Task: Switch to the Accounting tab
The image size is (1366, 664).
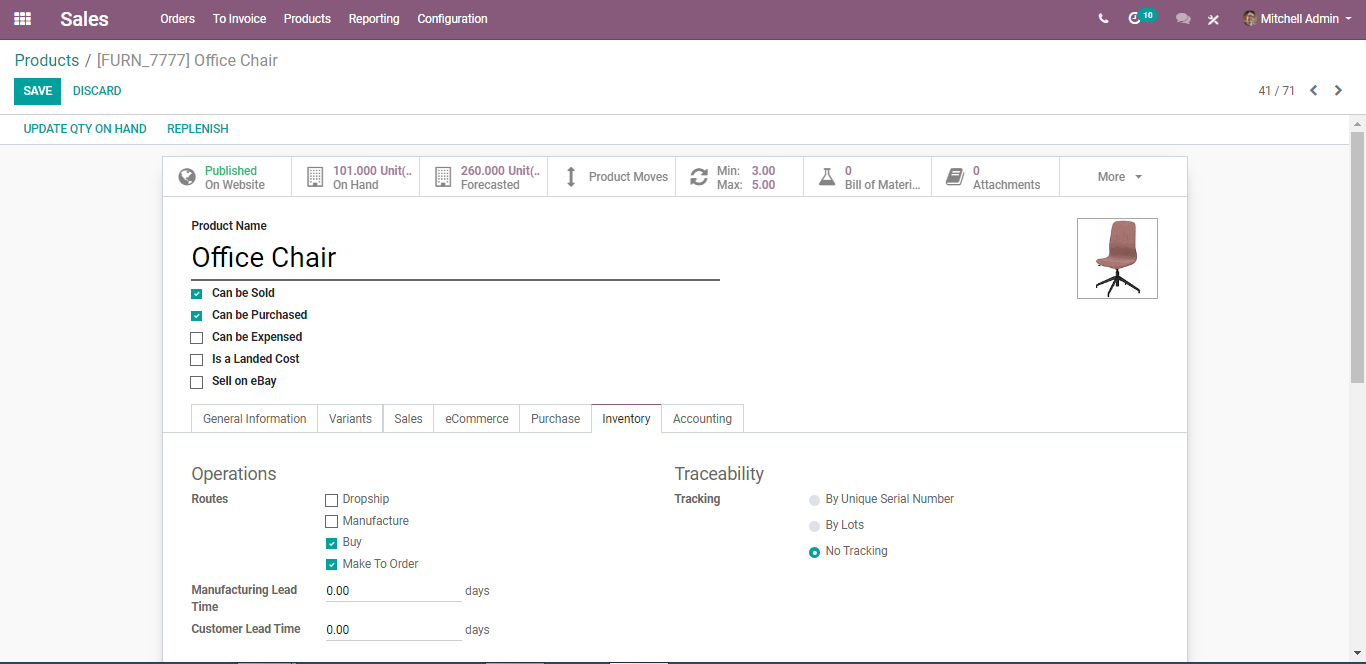Action: coord(702,419)
